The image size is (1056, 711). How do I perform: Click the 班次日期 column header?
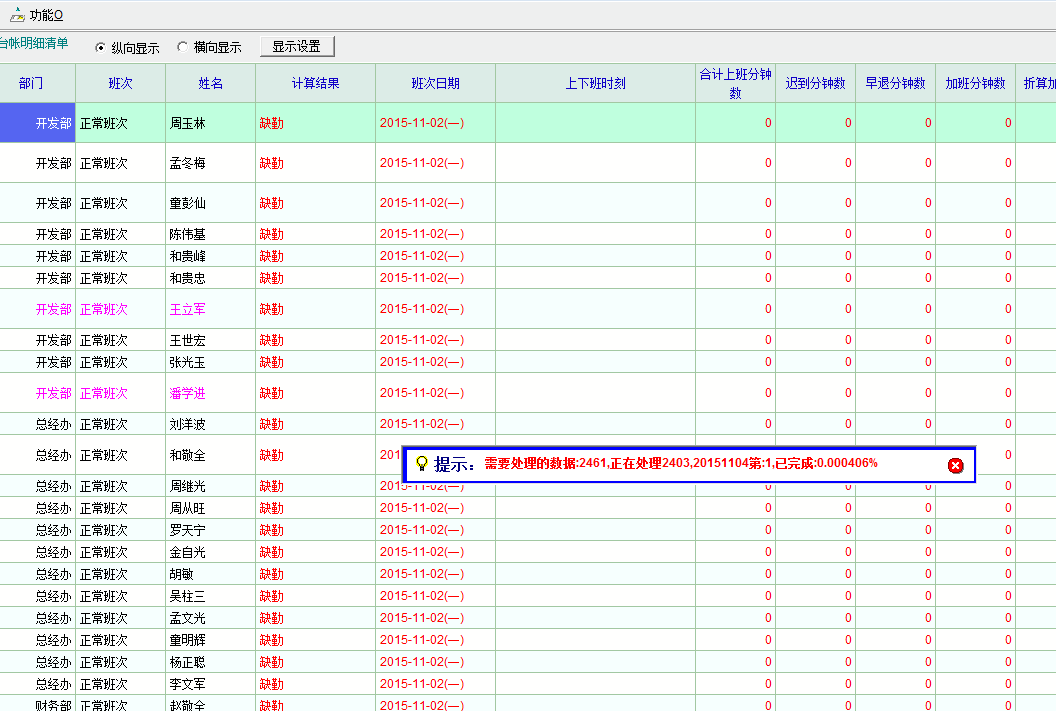coord(435,83)
